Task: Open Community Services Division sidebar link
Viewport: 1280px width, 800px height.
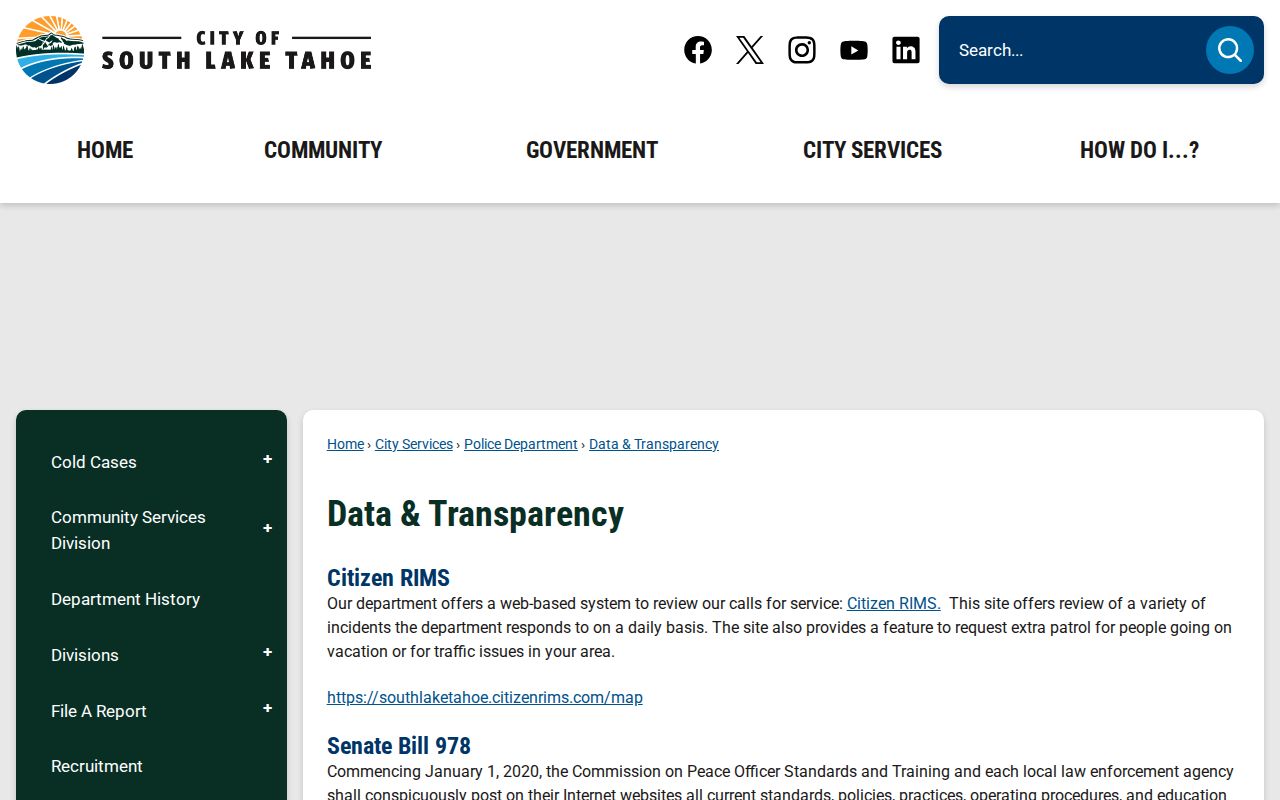Action: coord(128,530)
